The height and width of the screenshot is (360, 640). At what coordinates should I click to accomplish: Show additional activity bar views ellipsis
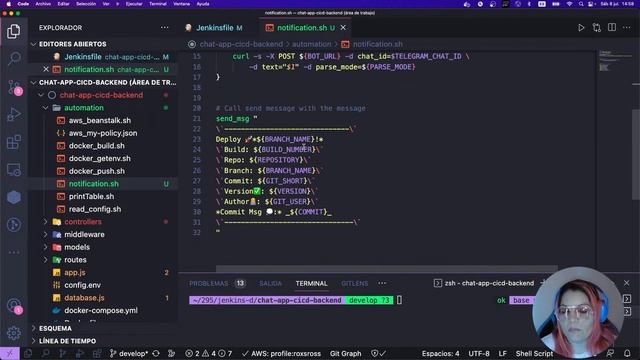point(13,252)
